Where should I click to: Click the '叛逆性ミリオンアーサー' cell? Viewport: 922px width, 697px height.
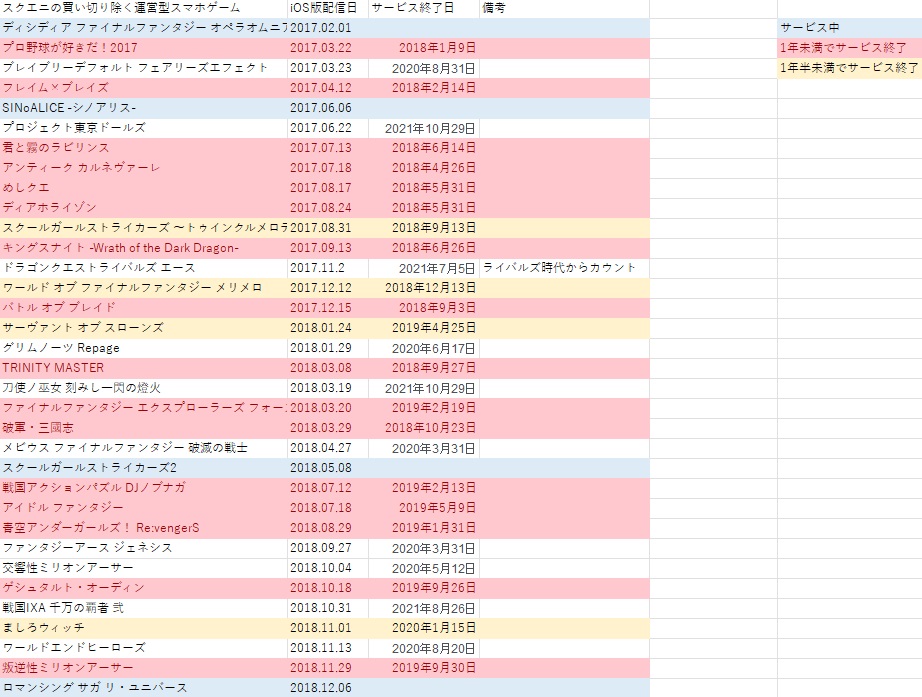click(144, 668)
